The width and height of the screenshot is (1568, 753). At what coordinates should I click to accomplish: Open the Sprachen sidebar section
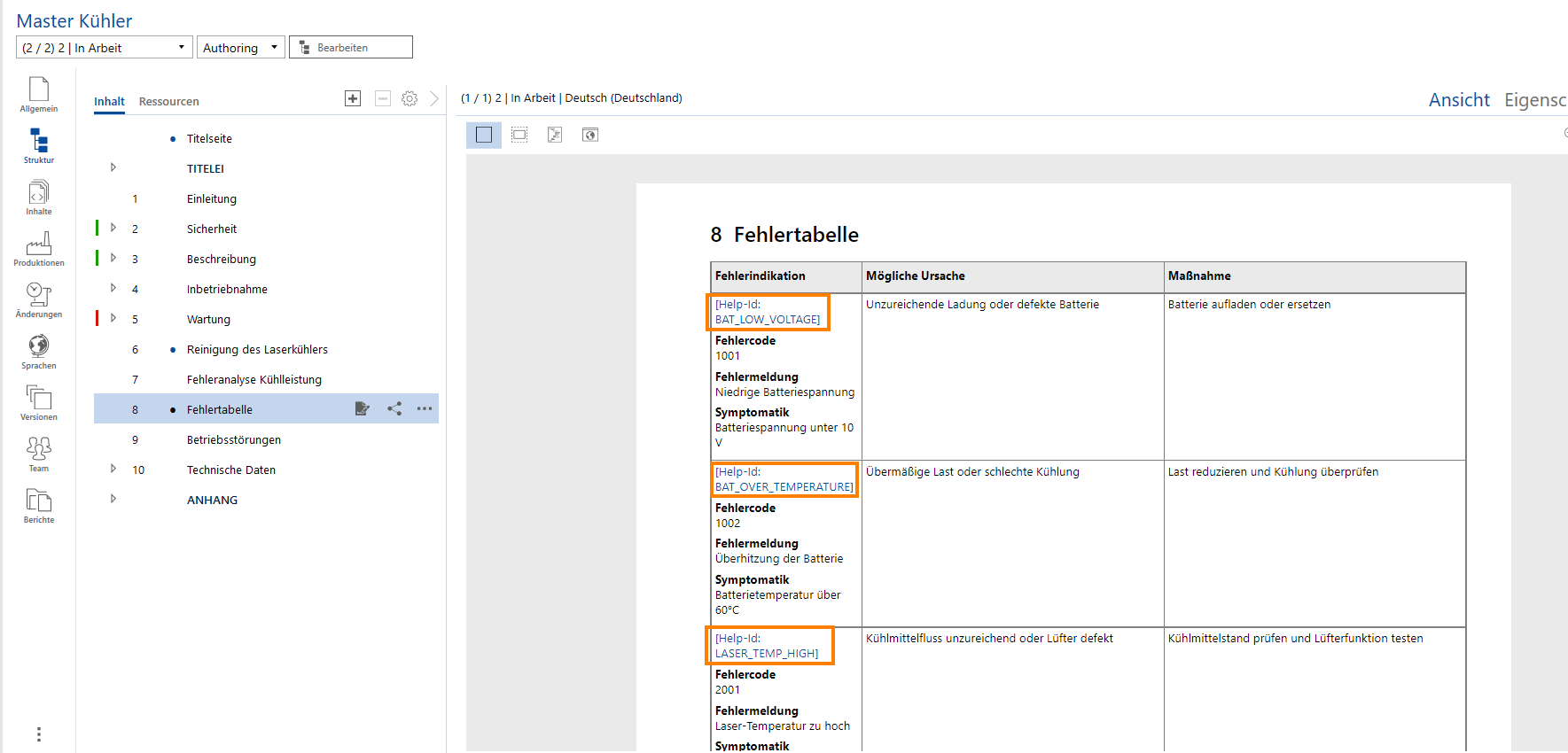pos(39,351)
